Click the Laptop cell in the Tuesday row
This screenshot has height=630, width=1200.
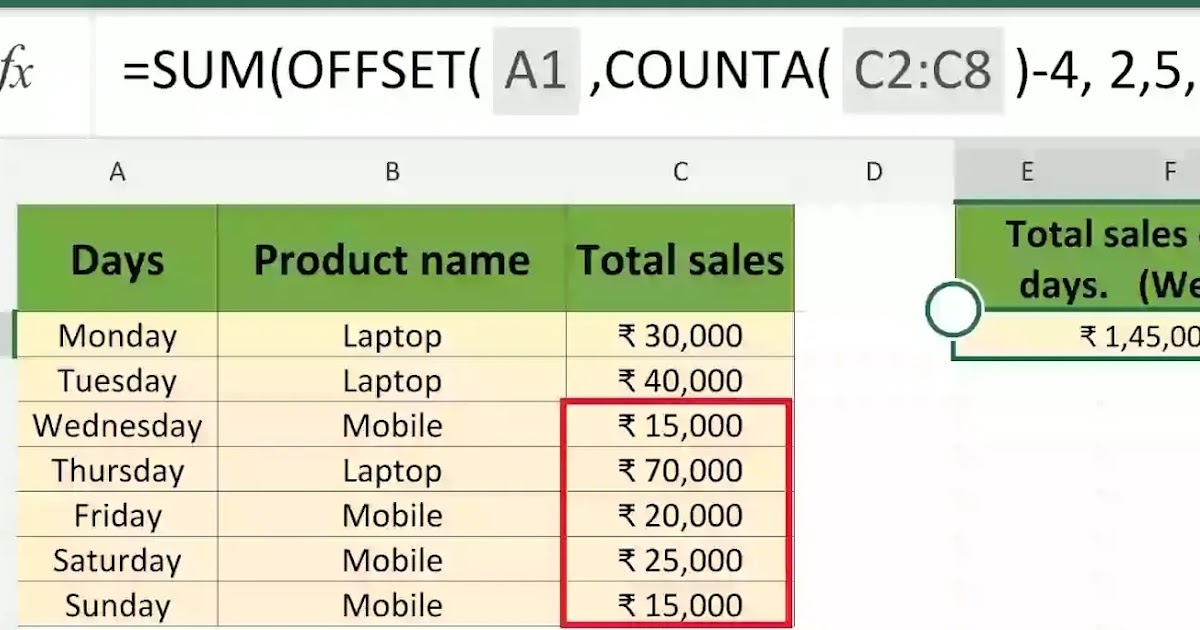coord(391,381)
